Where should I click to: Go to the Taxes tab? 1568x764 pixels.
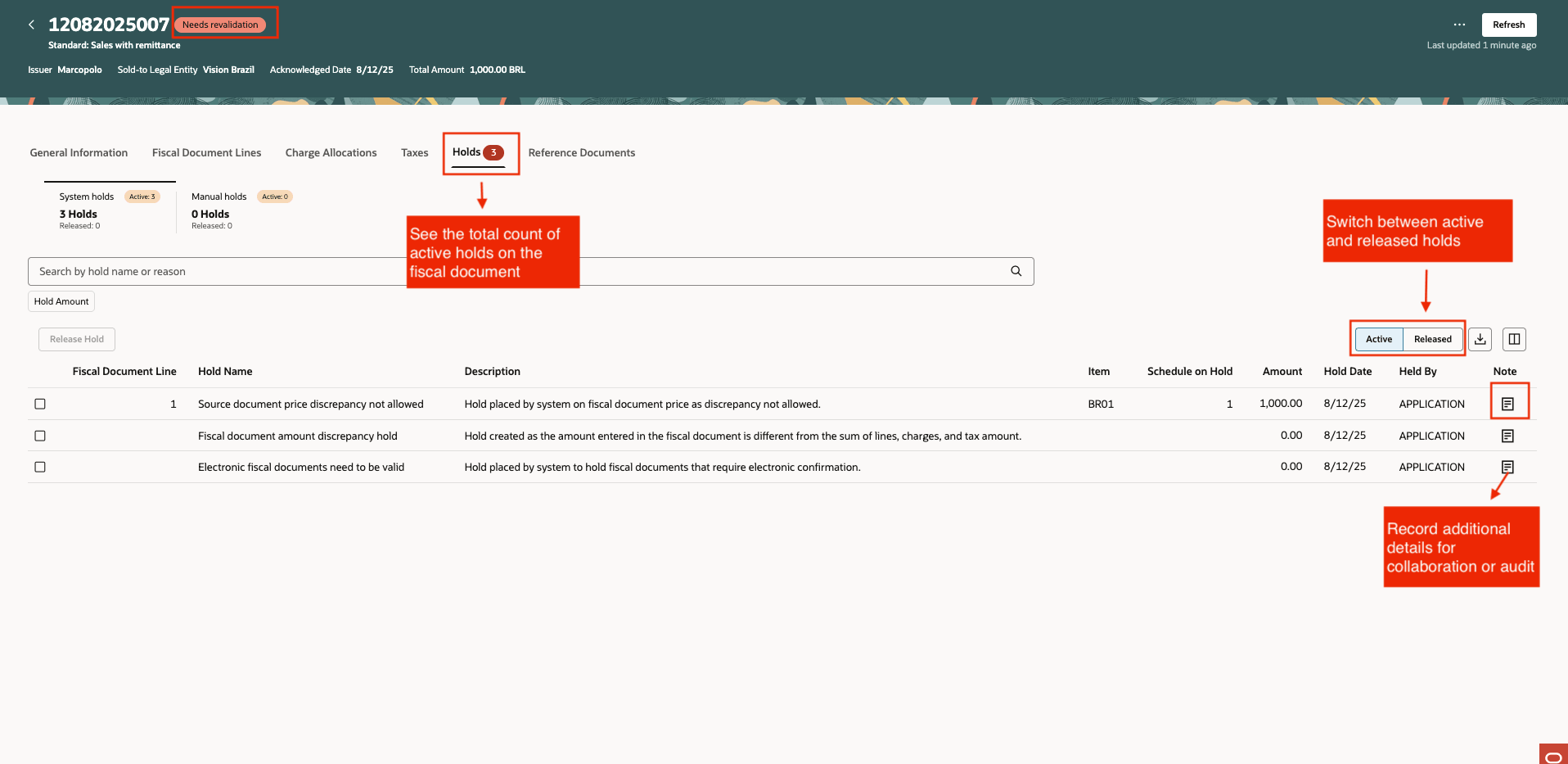click(x=415, y=153)
